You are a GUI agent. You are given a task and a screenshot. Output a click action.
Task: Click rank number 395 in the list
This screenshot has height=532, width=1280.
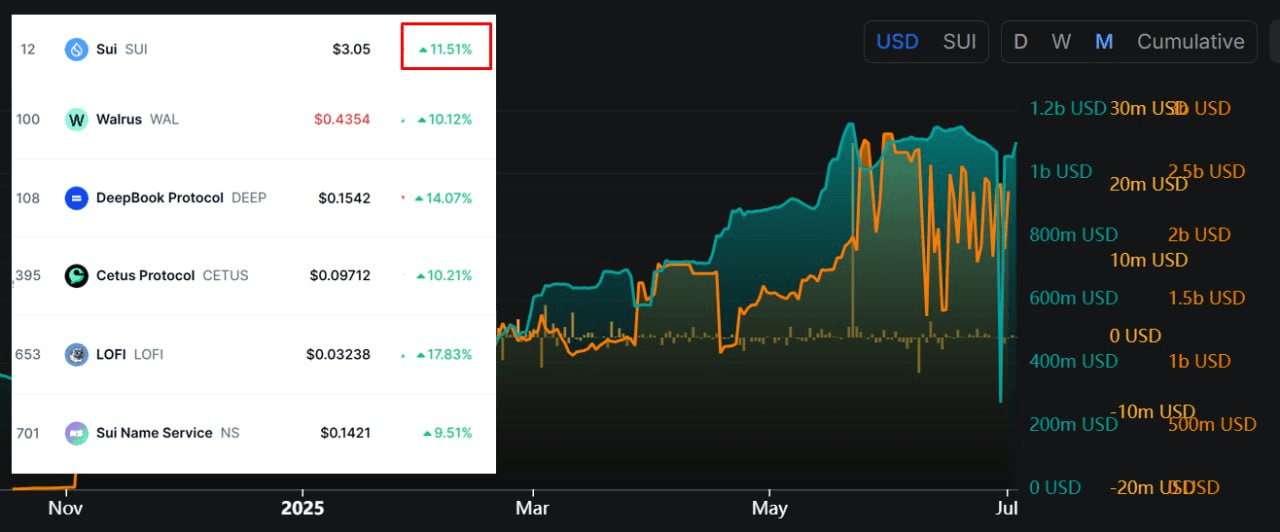(28, 276)
